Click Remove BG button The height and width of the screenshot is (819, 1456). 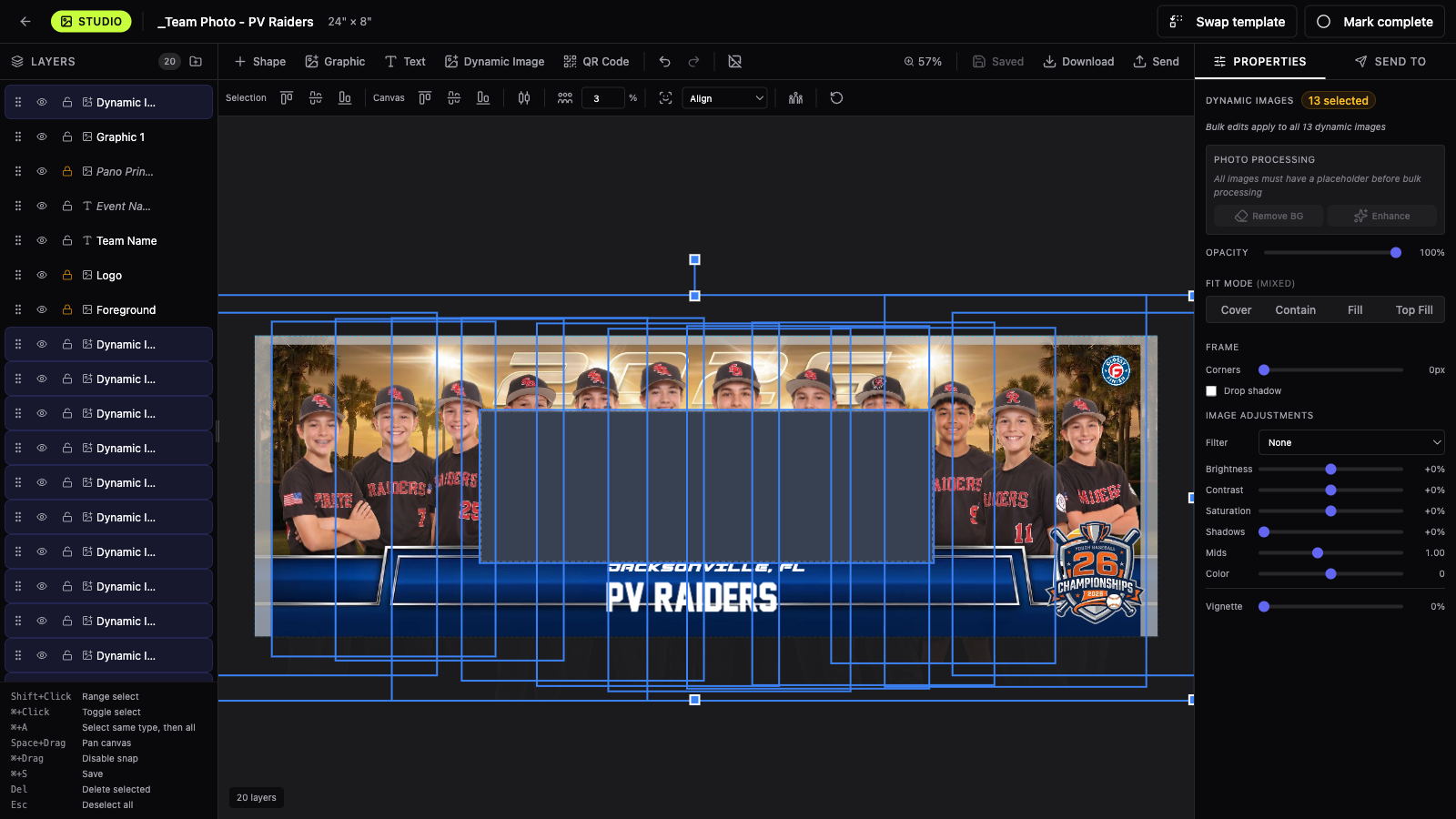point(1269,216)
